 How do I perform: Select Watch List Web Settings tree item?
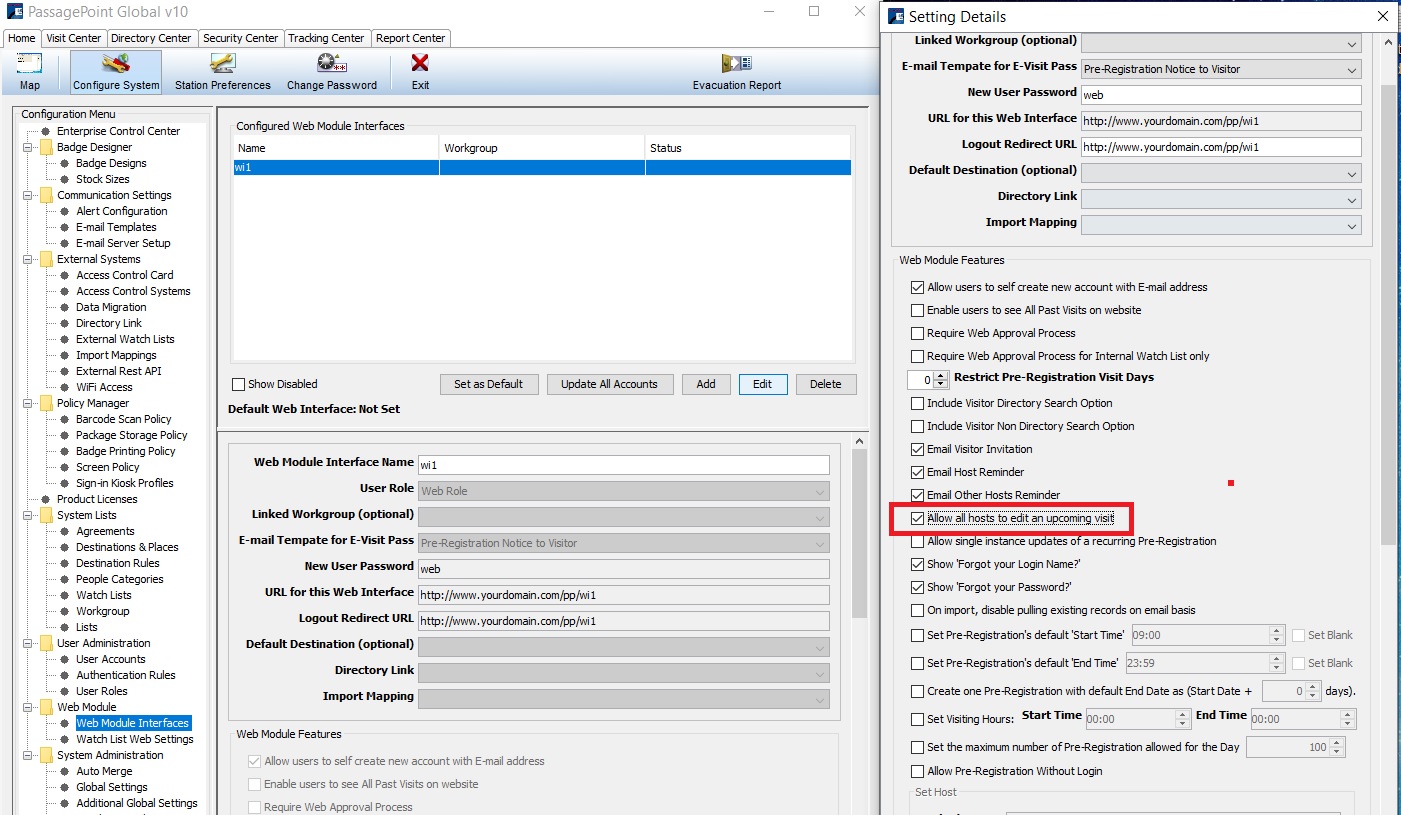[x=135, y=739]
